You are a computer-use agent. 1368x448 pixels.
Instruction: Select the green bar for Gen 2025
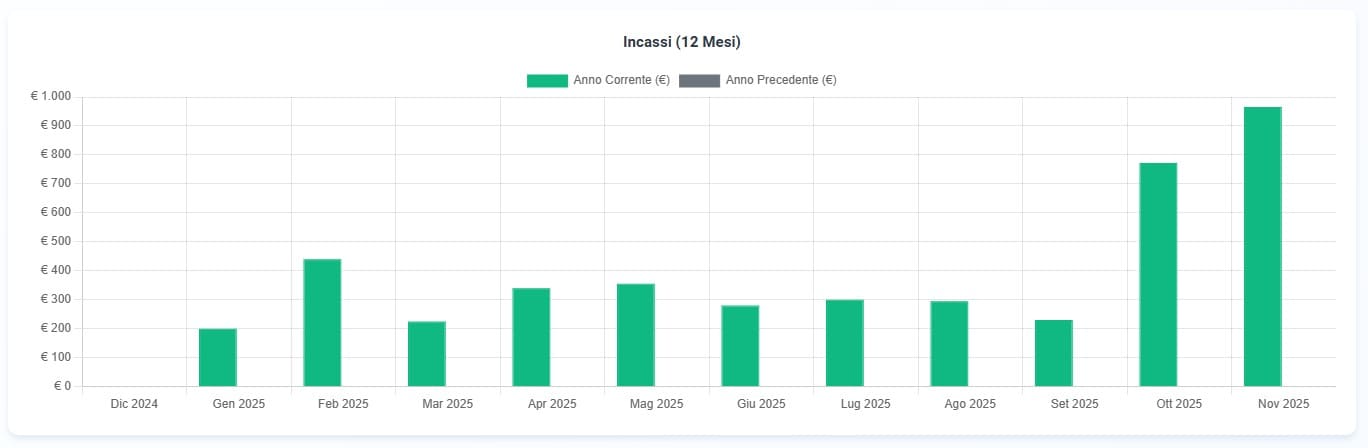click(x=218, y=357)
